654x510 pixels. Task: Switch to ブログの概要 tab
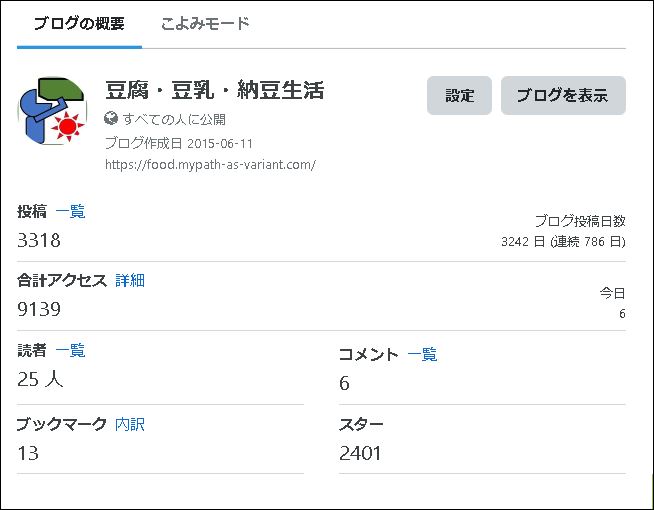tap(79, 24)
